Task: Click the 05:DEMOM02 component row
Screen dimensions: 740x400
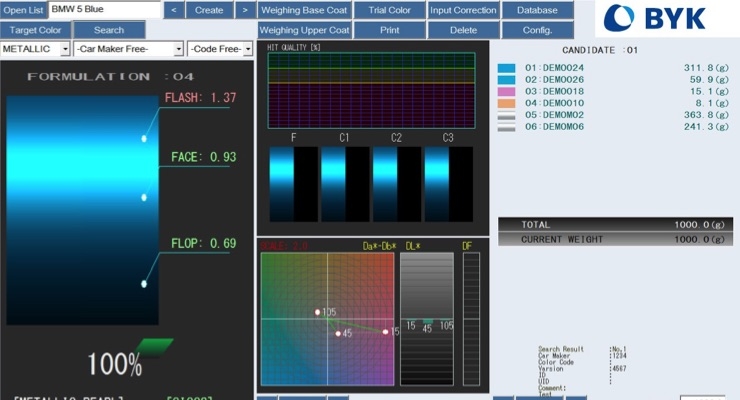Action: click(613, 115)
